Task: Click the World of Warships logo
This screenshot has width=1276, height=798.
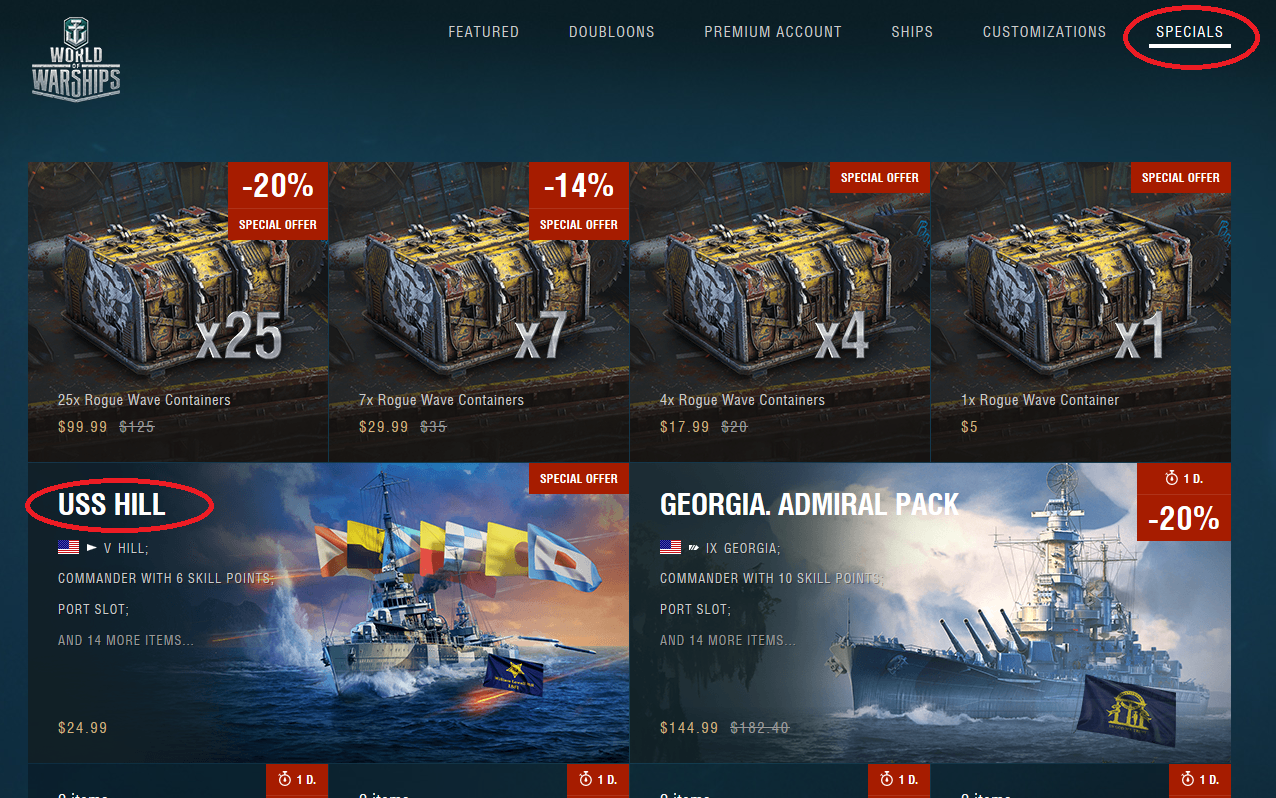Action: point(76,59)
